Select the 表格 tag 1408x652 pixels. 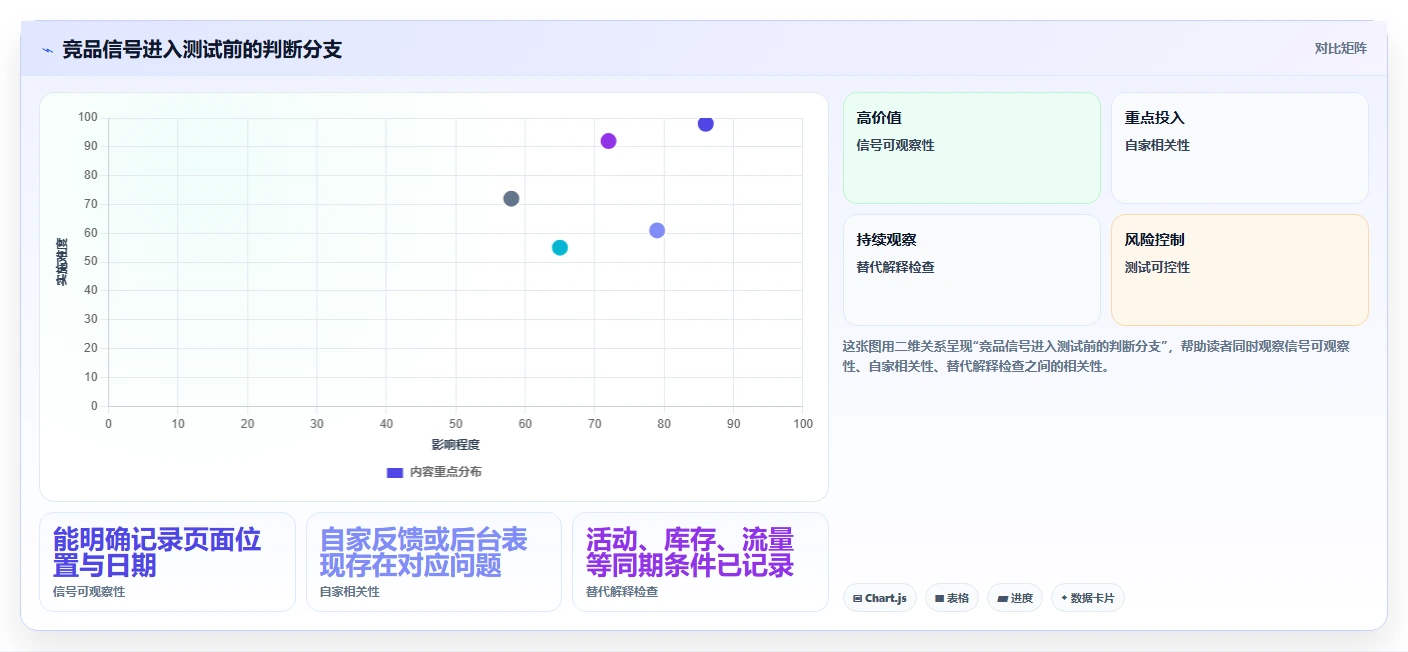click(952, 598)
